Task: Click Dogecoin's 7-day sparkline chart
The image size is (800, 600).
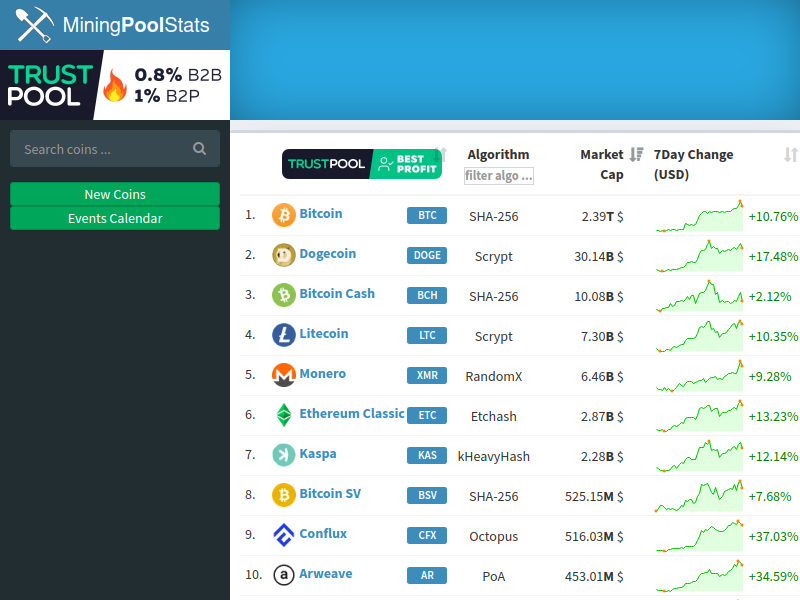Action: tap(699, 256)
